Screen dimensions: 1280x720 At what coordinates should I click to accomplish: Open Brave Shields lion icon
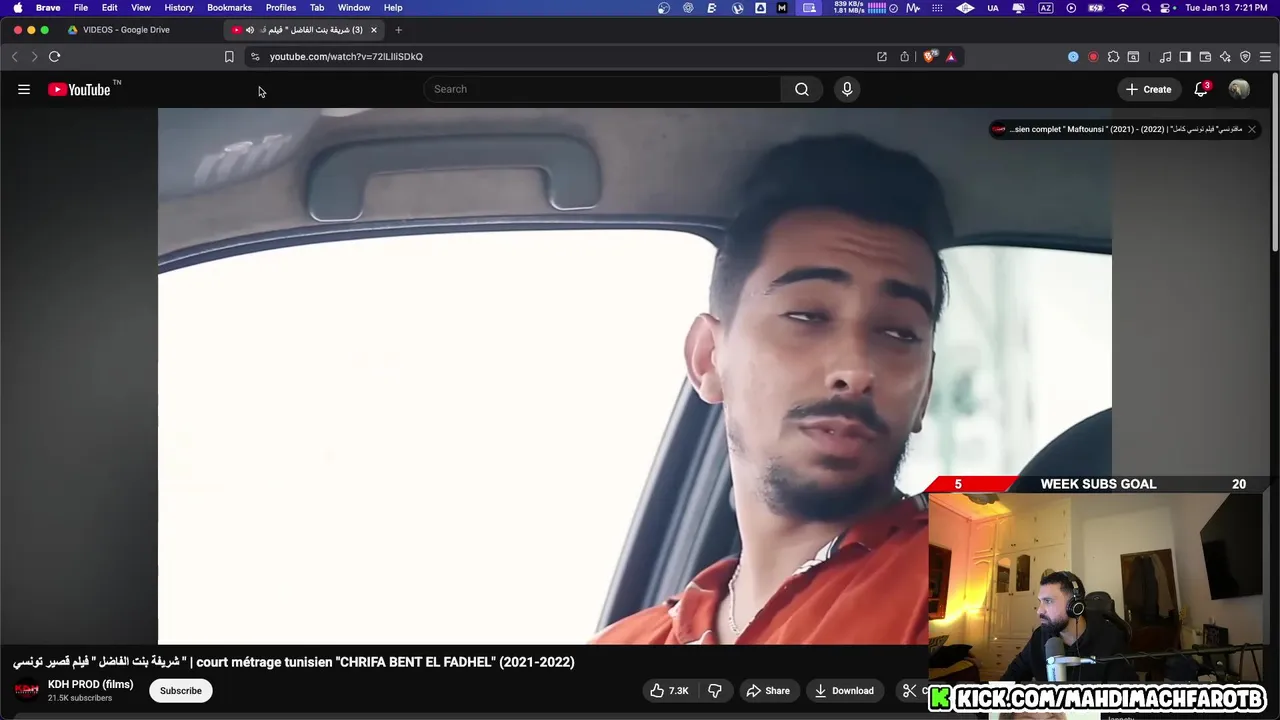tap(929, 57)
